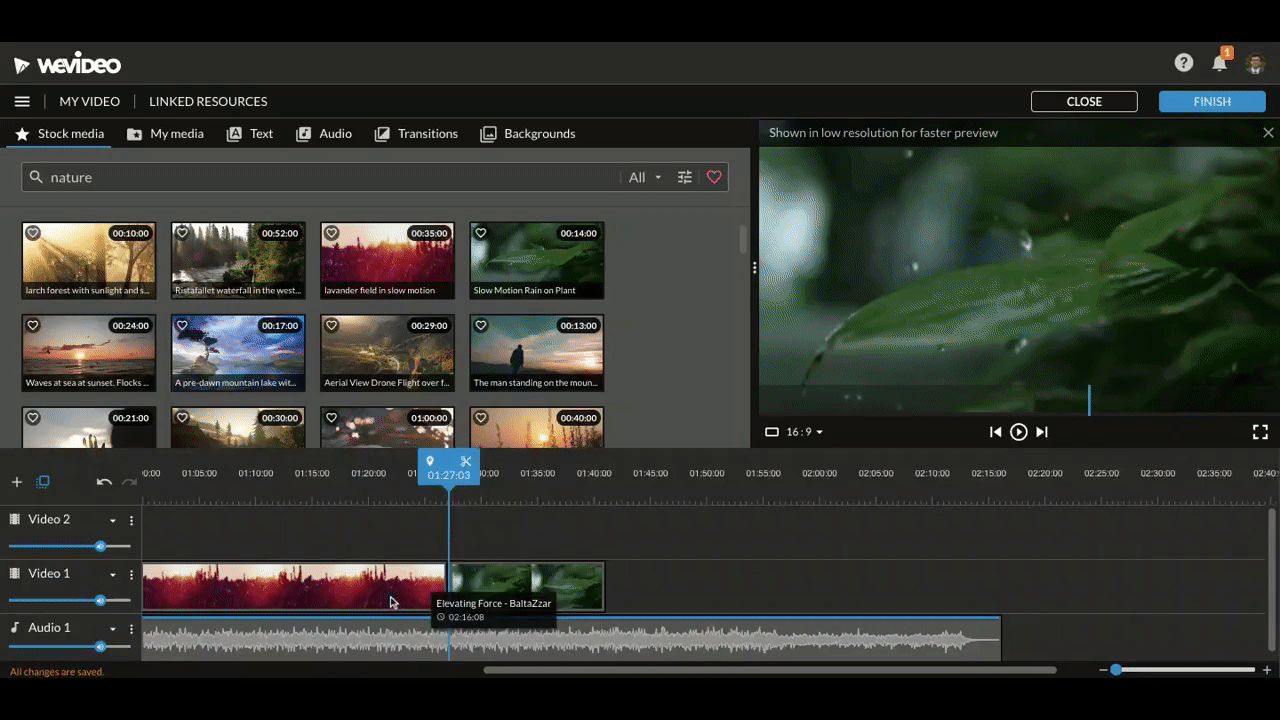The width and height of the screenshot is (1280, 720).
Task: Open the All media type dropdown
Action: tap(645, 177)
